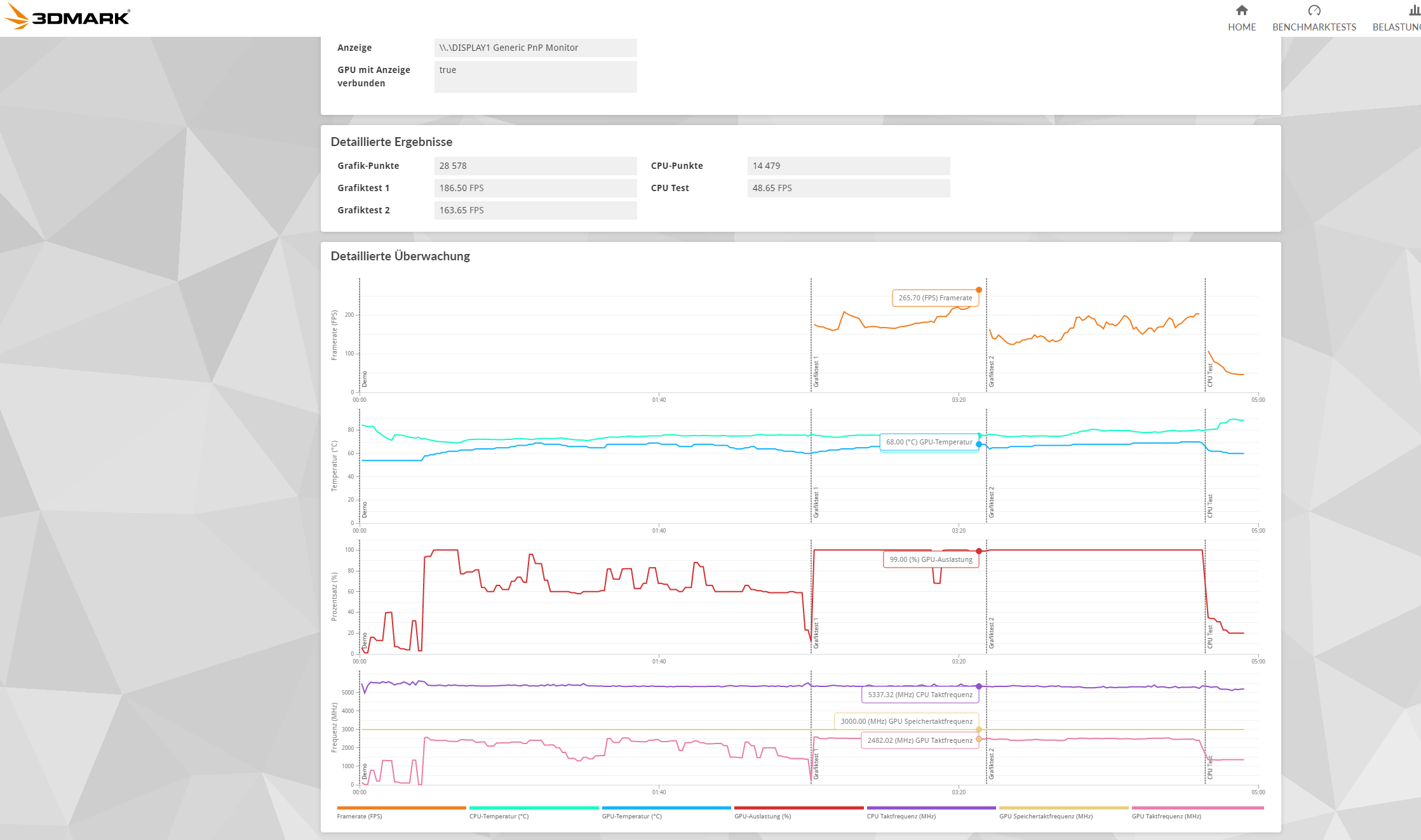Toggle Framerate (FPS) legend series
Viewport: 1421px width, 840px height.
pos(360,816)
